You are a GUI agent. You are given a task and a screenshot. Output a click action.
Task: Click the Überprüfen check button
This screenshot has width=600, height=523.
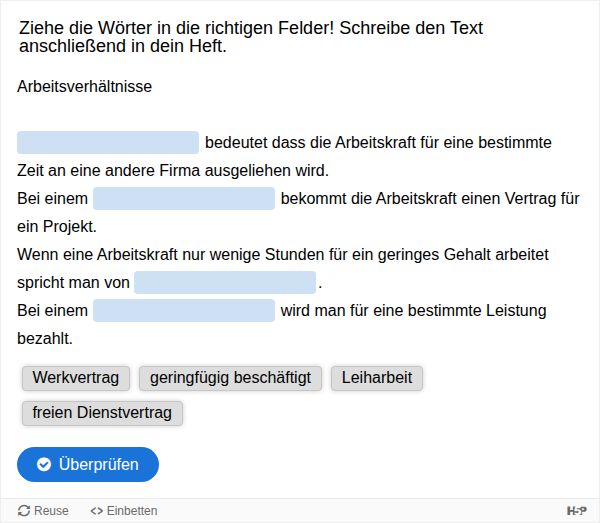point(88,464)
